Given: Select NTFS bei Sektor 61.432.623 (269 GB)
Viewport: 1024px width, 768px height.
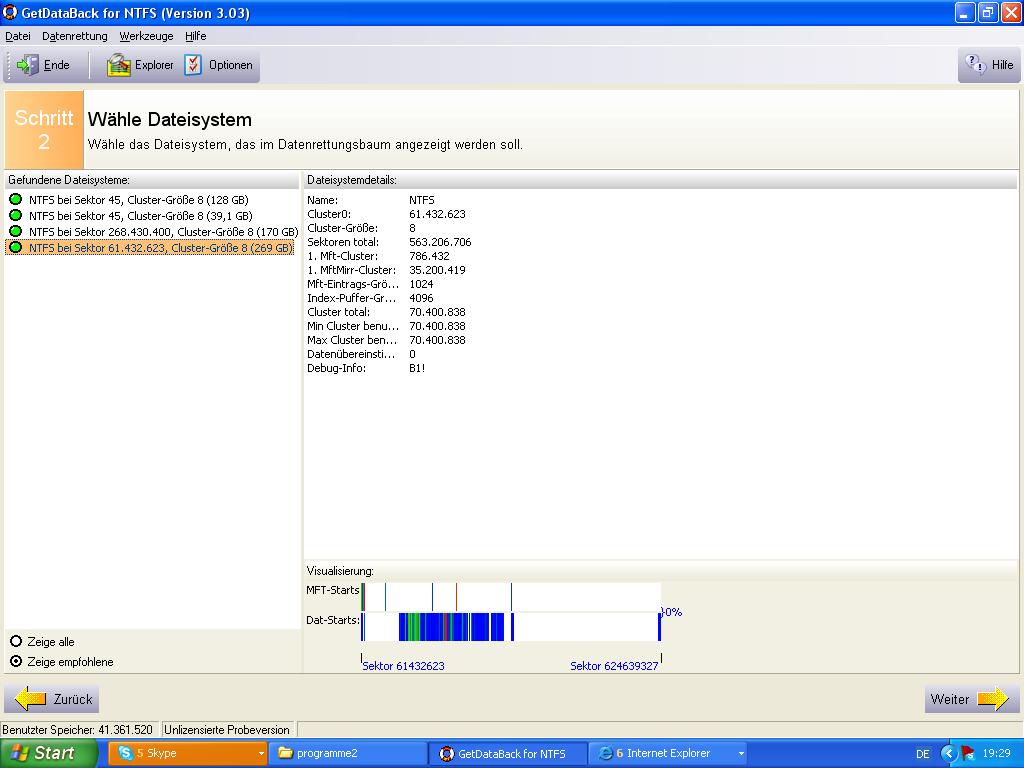Looking at the screenshot, I should tap(160, 248).
